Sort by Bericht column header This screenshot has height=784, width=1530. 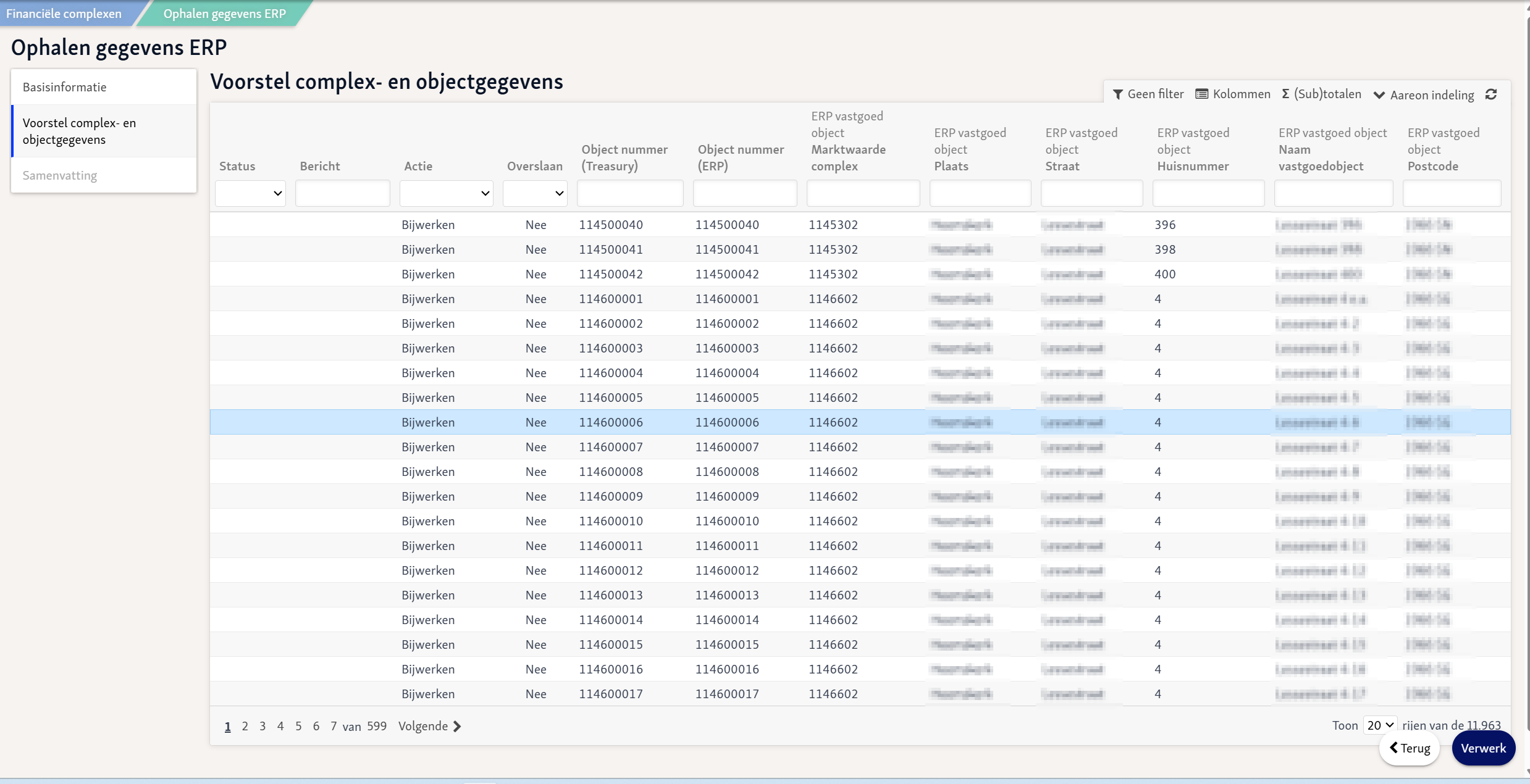click(x=320, y=166)
